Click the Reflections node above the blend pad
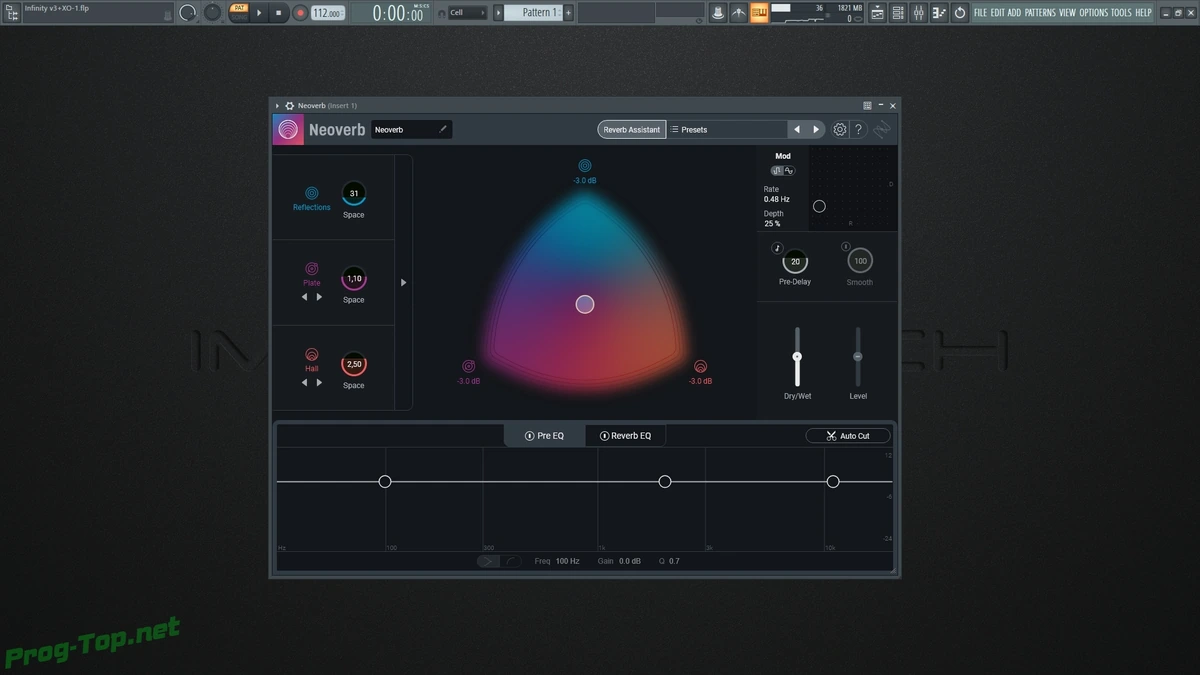Screen dimensions: 1200x675 [585, 166]
